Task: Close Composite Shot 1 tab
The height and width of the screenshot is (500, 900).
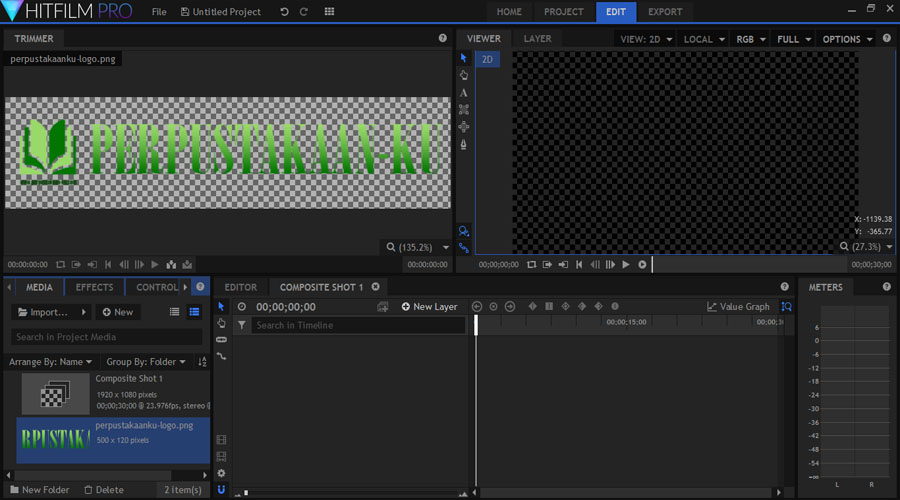Action: 375,286
